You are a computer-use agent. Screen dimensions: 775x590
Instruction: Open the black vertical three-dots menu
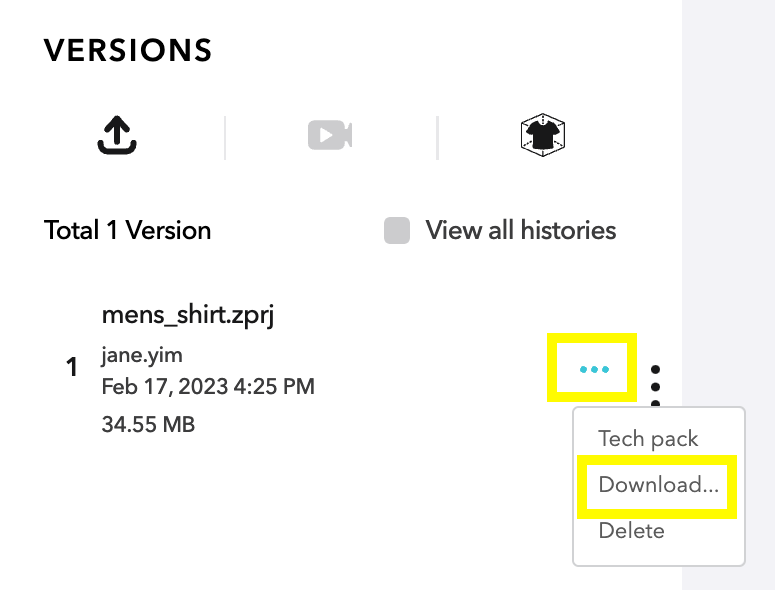tap(655, 386)
